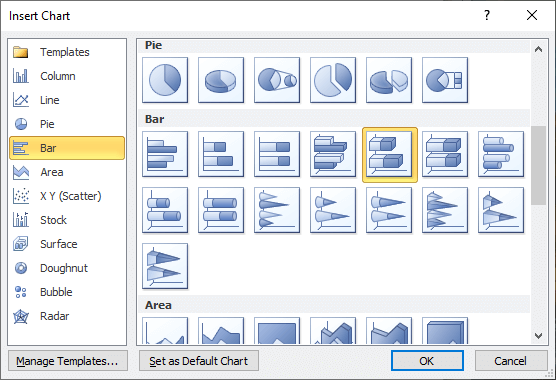Image resolution: width=556 pixels, height=380 pixels.
Task: Click the scrollbar down arrow
Action: [538, 336]
